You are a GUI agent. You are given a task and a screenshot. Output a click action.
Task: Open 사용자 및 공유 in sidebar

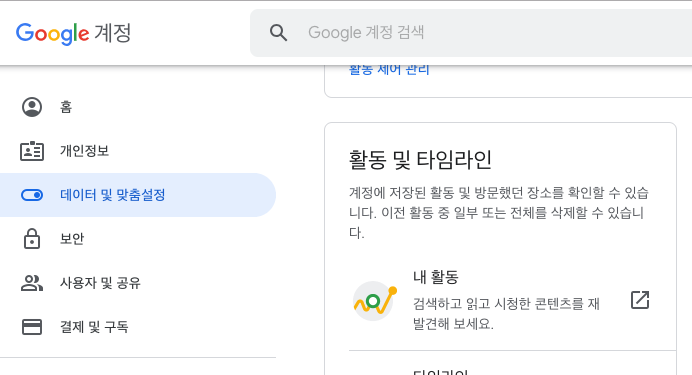pyautogui.click(x=138, y=283)
